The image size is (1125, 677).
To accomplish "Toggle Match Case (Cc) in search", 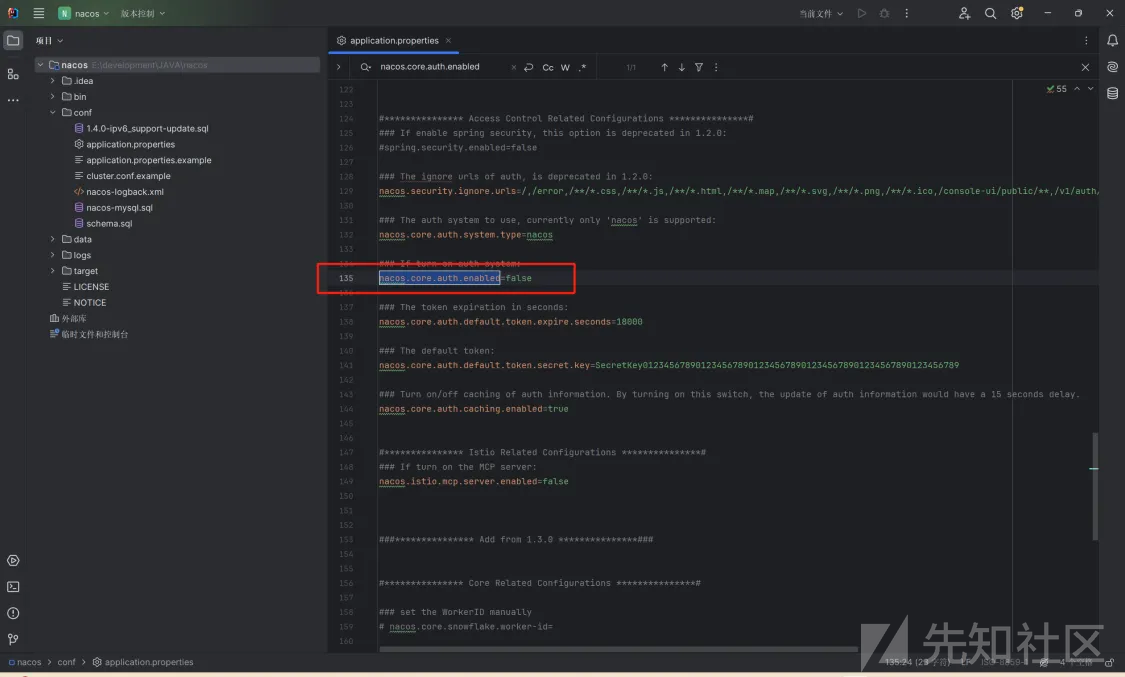I will pyautogui.click(x=547, y=67).
